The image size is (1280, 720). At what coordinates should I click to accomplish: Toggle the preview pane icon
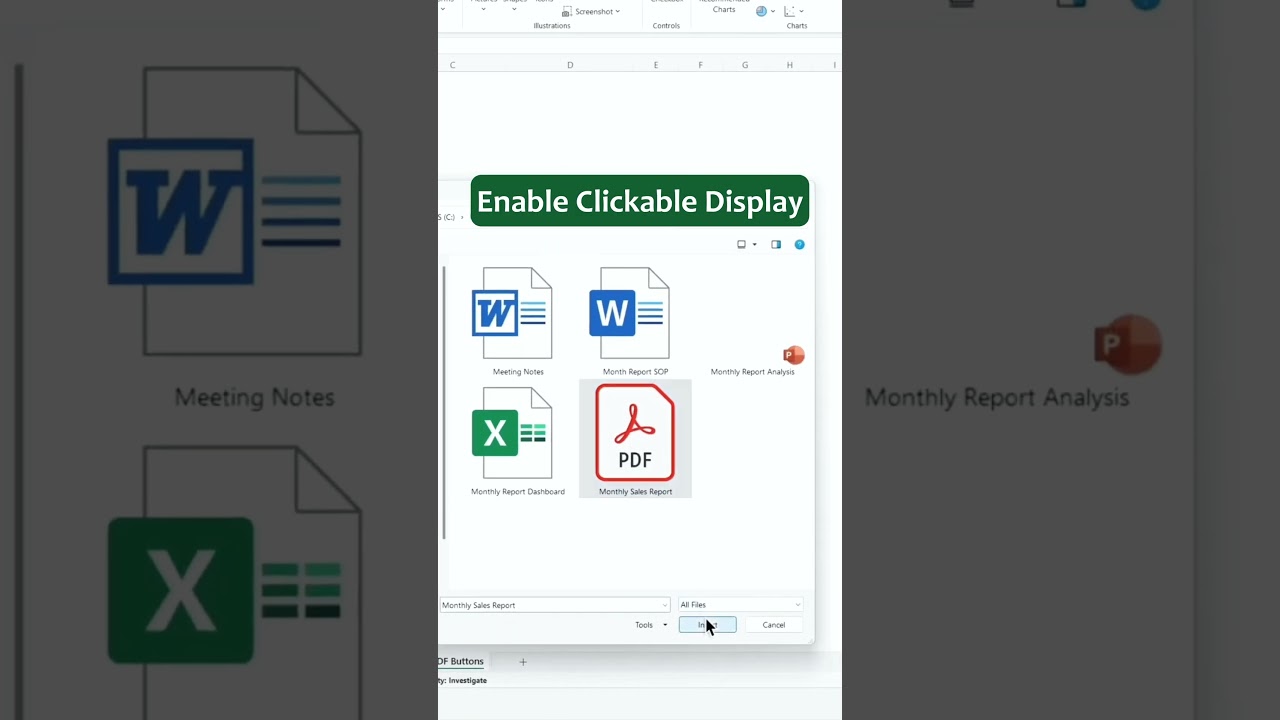[x=775, y=244]
